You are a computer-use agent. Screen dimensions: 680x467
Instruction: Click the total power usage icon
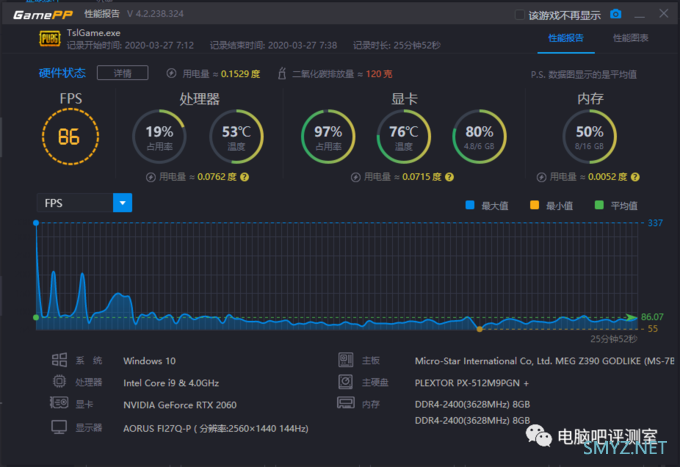(x=171, y=73)
